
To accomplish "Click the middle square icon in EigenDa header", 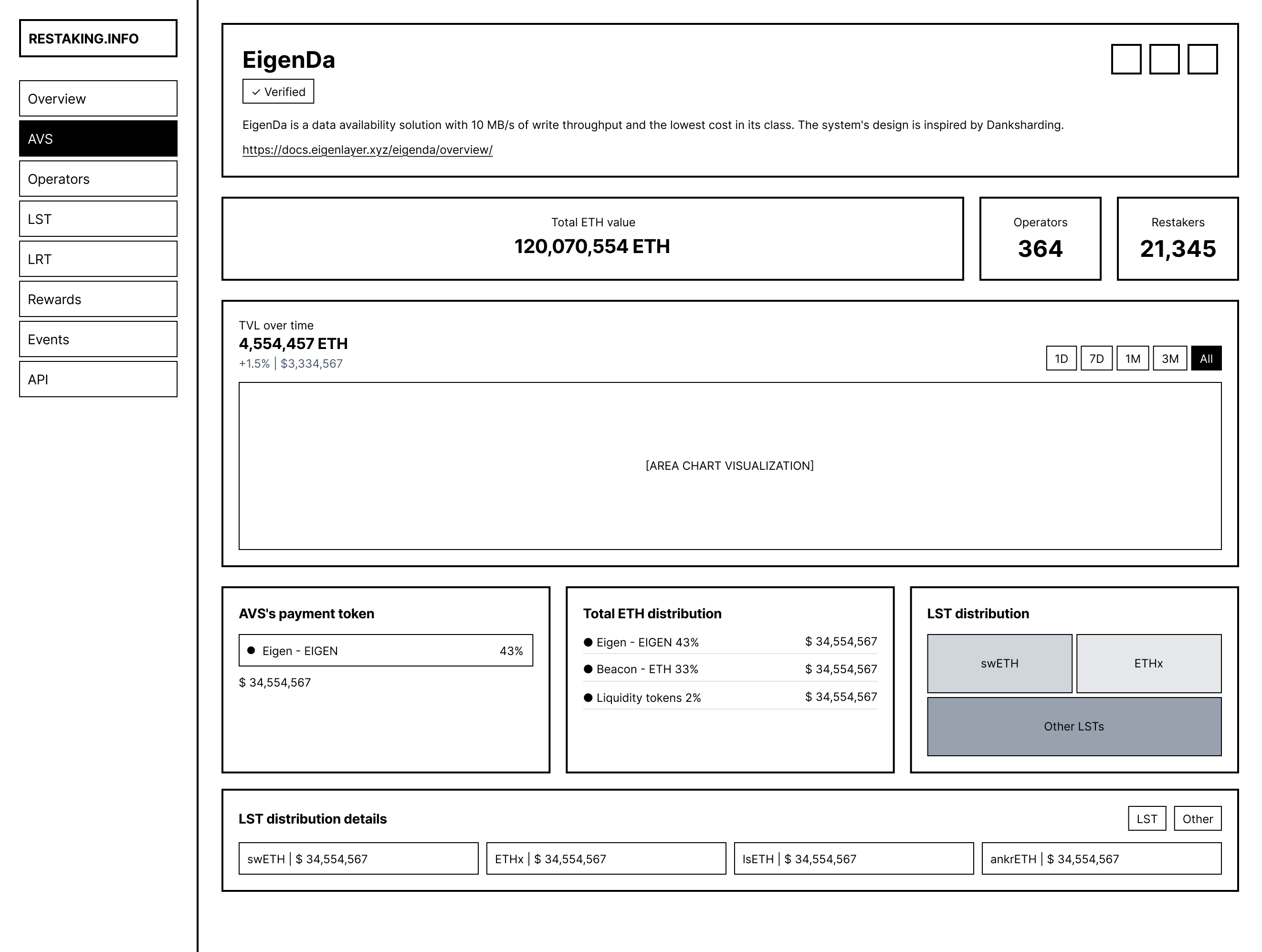I will [x=1165, y=59].
